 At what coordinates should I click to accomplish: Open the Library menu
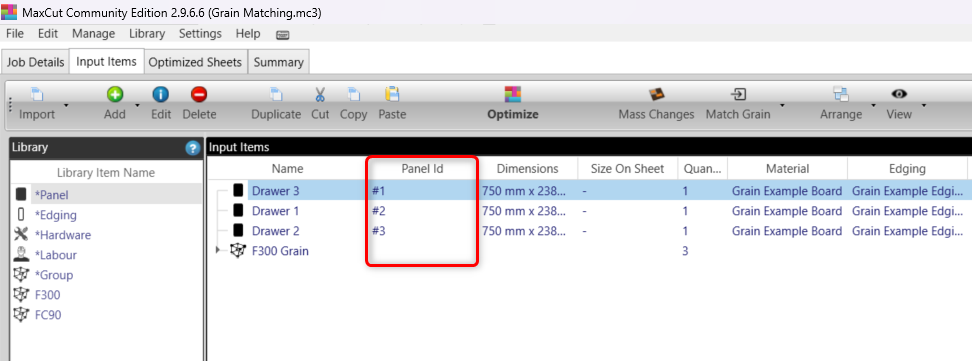point(147,33)
